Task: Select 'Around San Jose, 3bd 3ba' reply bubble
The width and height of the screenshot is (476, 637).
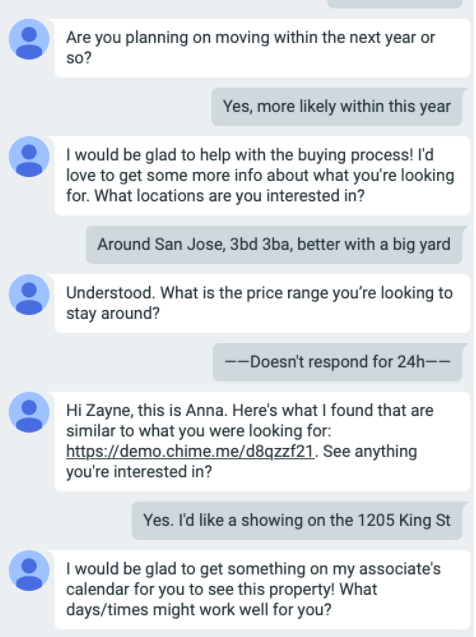Action: point(274,245)
